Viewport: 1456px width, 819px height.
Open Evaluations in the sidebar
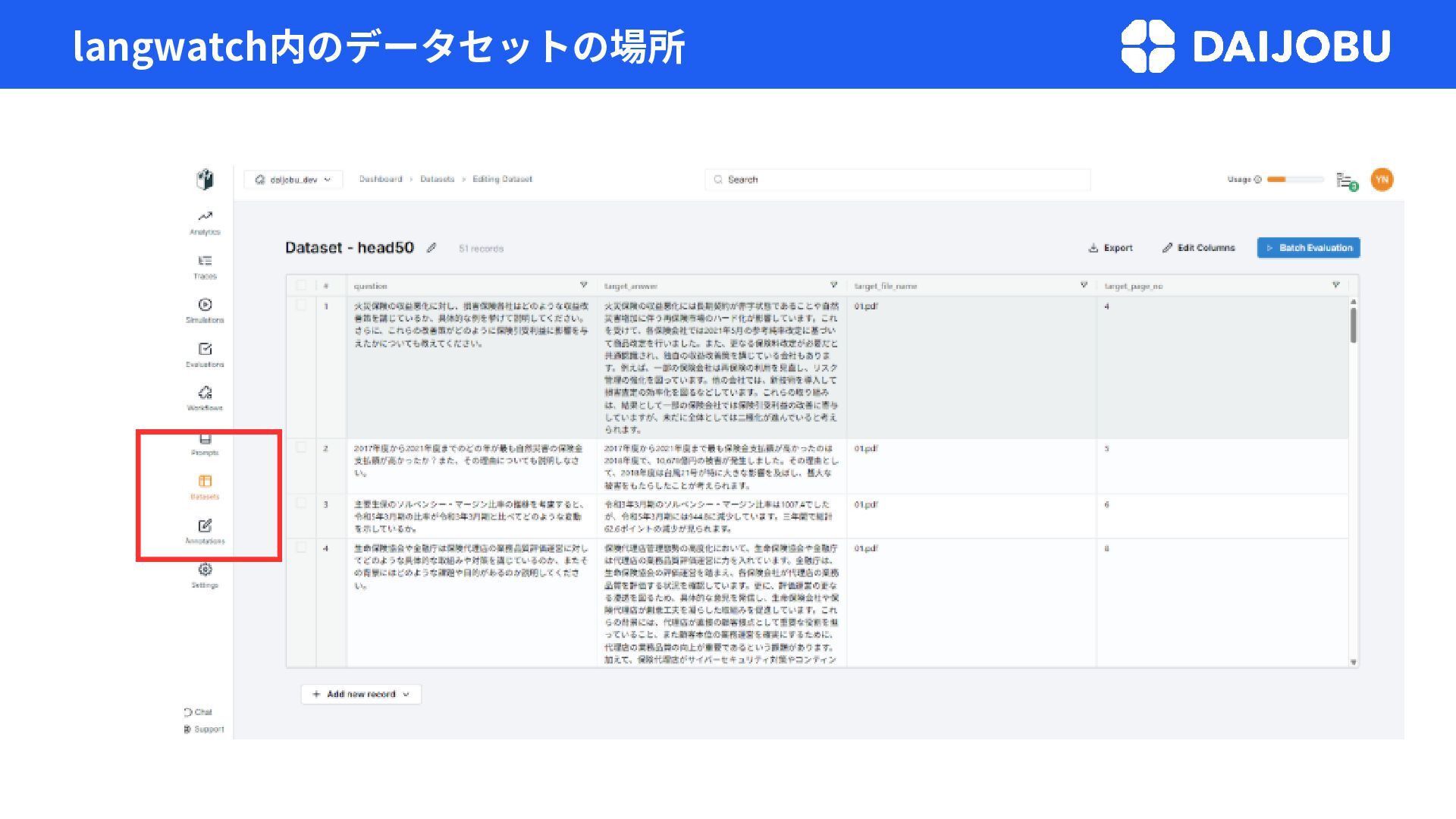click(205, 355)
